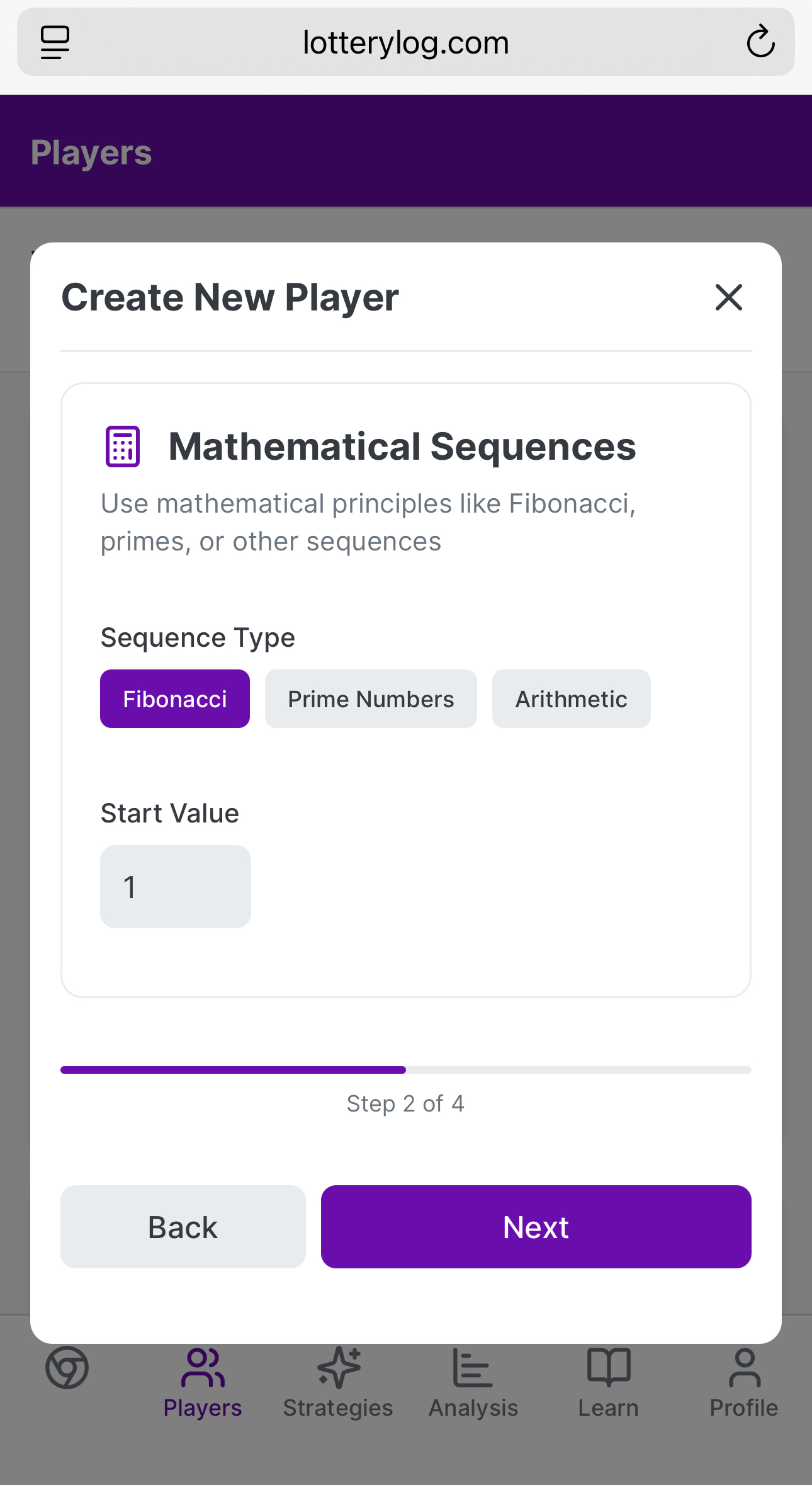Screen dimensions: 812x1485
Task: Close the Create New Player dialog
Action: tap(728, 297)
